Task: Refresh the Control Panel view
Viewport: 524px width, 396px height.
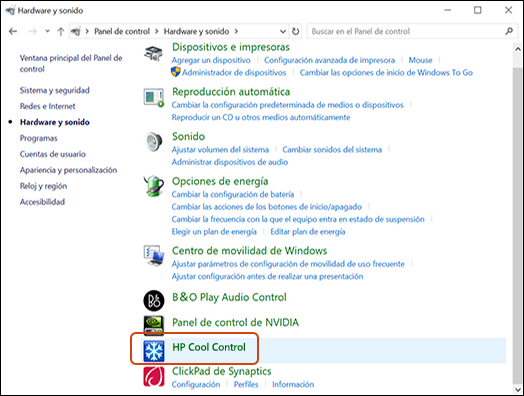Action: 295,31
